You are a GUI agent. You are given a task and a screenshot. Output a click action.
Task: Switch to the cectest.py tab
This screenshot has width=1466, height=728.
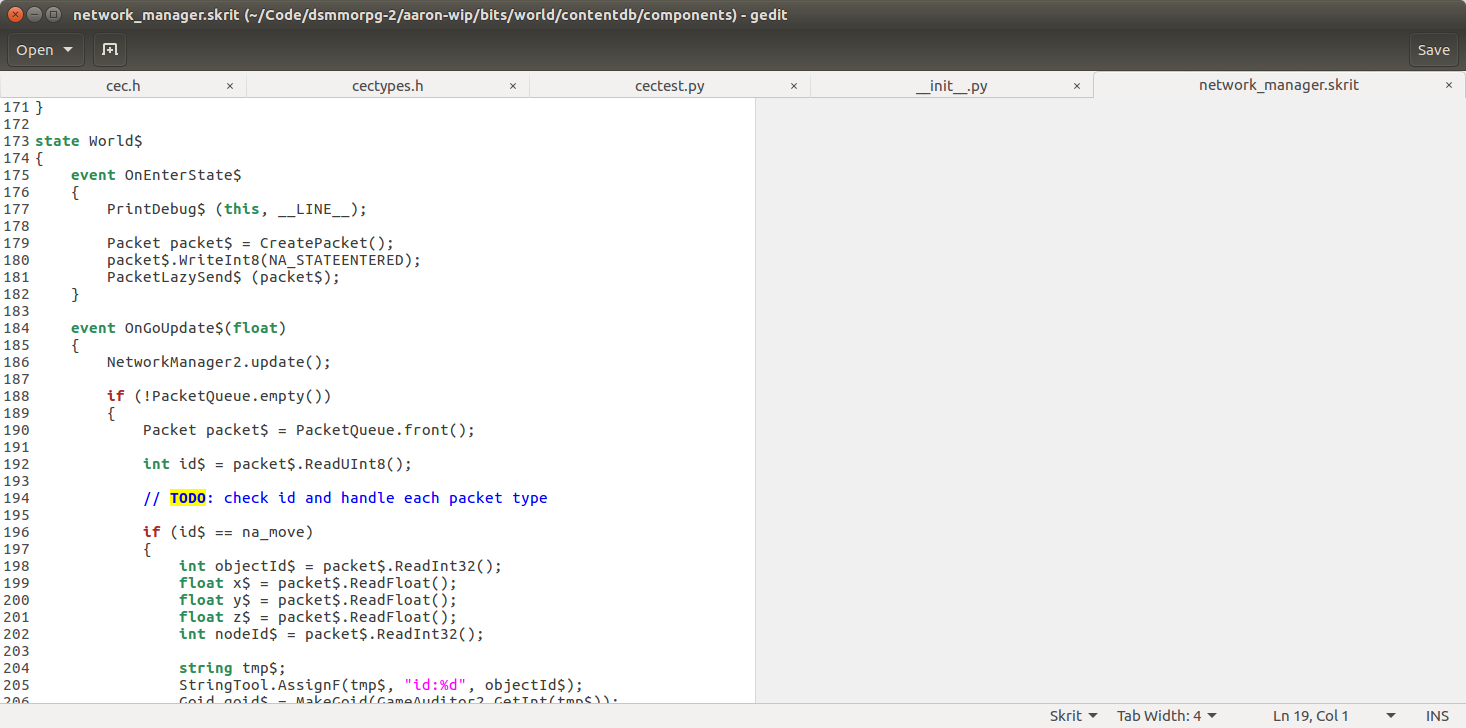[x=670, y=86]
